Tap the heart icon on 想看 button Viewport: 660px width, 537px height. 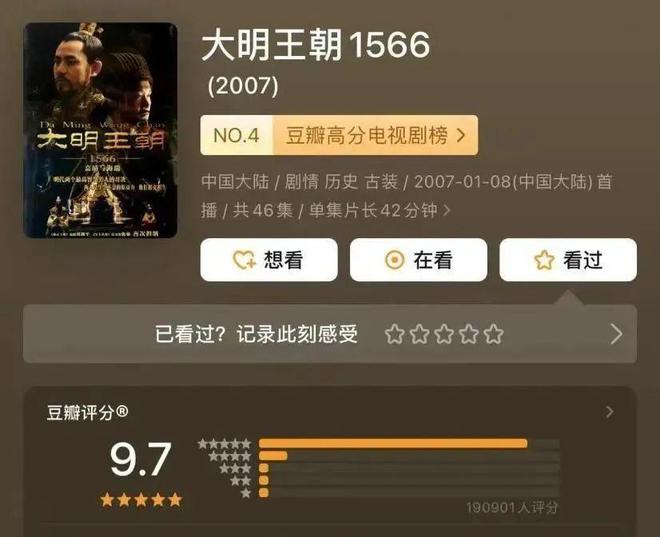point(245,260)
